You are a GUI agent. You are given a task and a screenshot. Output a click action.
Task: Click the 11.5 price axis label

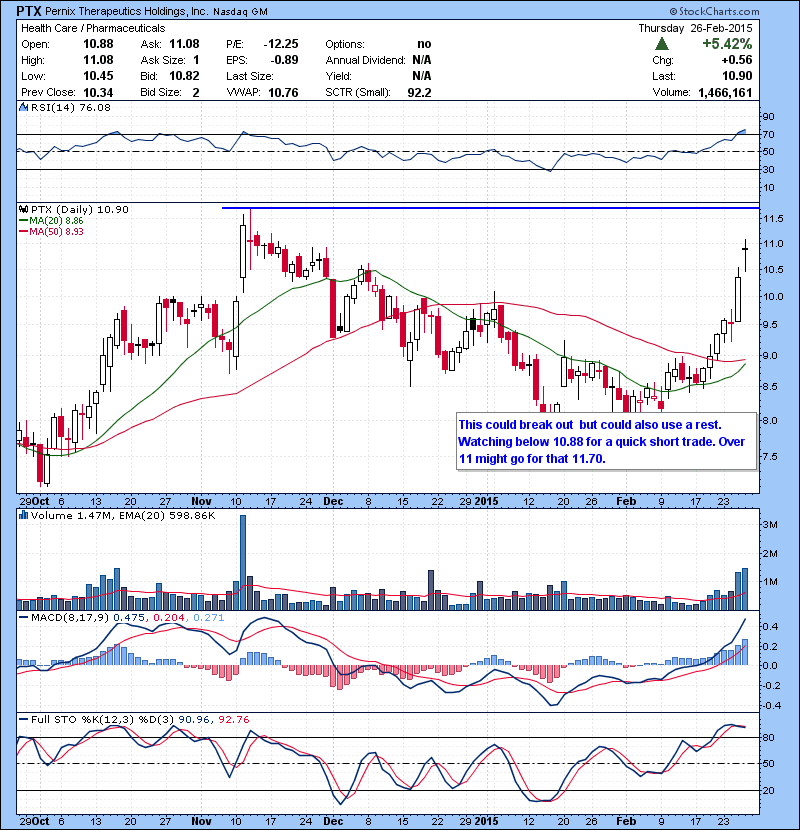click(773, 218)
